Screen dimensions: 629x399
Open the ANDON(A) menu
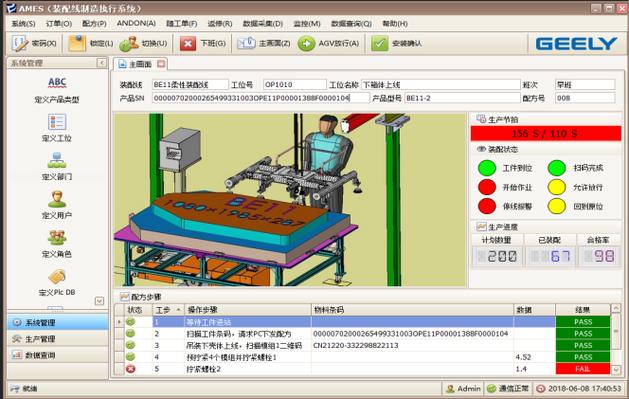(x=136, y=23)
